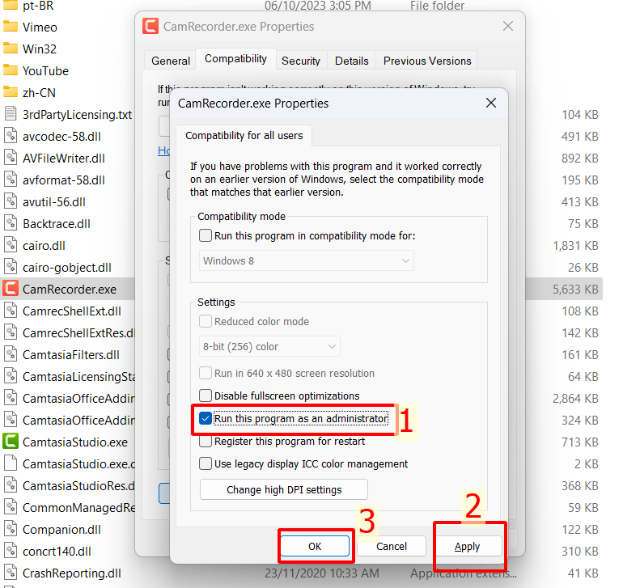Viewport: 640px width, 588px height.
Task: Select Compatibility for all users tab
Action: [244, 135]
